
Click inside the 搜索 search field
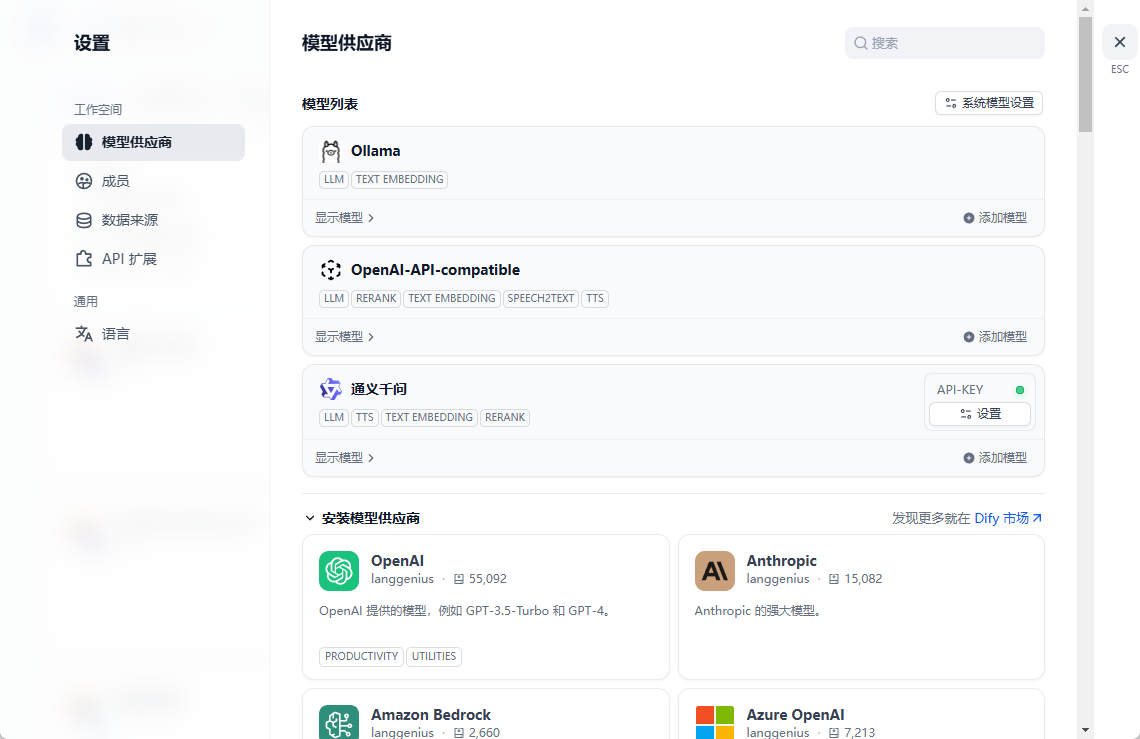coord(943,43)
